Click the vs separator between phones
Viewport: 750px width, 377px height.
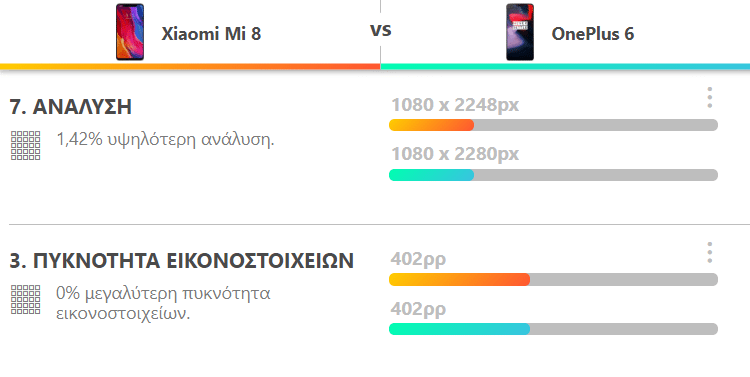tap(381, 30)
